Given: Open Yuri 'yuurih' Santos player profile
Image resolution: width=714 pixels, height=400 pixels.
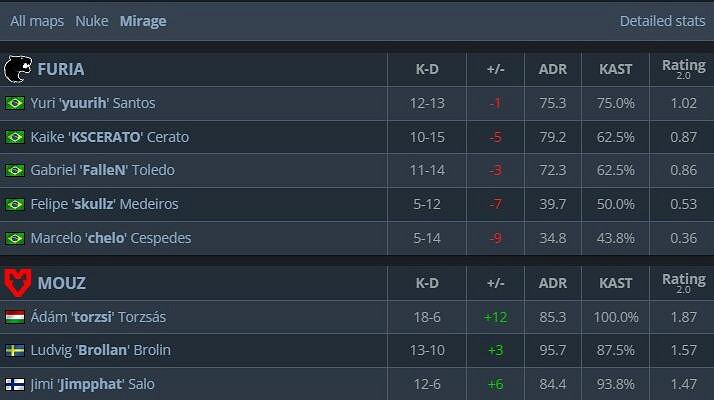Looking at the screenshot, I should 93,103.
